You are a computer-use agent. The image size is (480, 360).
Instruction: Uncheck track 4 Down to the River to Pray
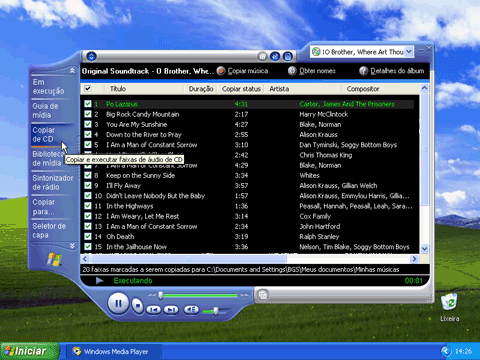tap(88, 135)
